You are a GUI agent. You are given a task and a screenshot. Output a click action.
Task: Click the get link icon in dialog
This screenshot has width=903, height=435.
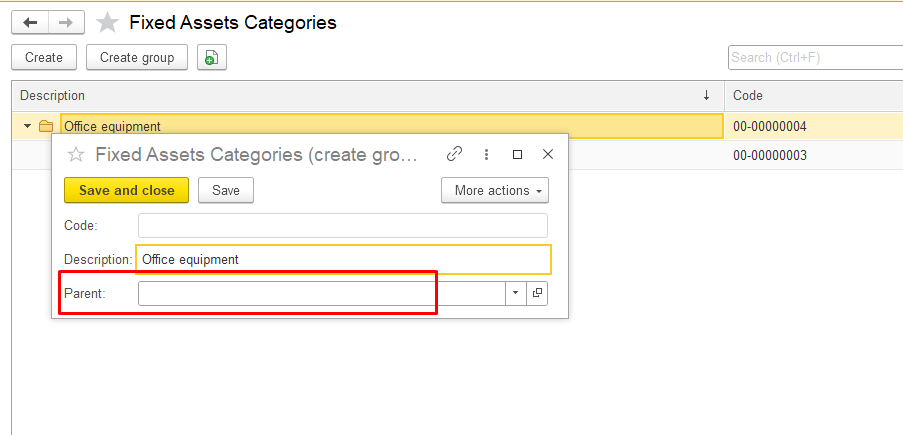click(455, 154)
